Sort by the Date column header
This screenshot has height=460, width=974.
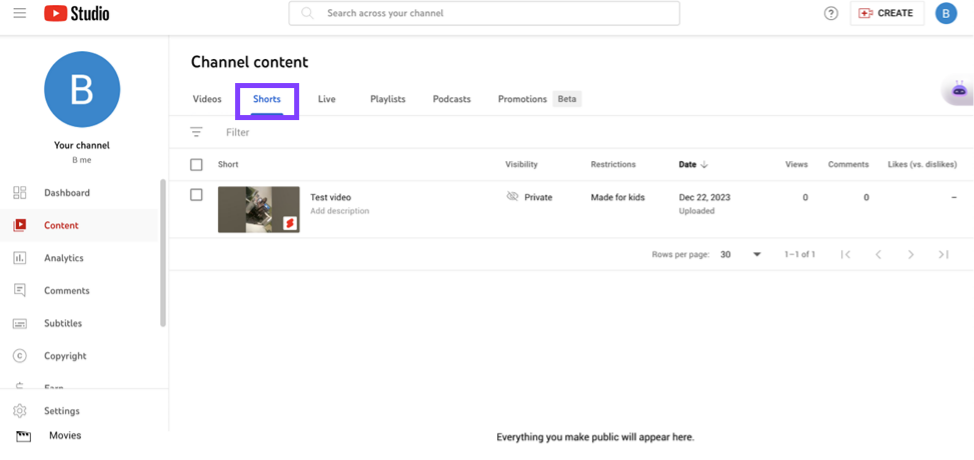point(688,164)
